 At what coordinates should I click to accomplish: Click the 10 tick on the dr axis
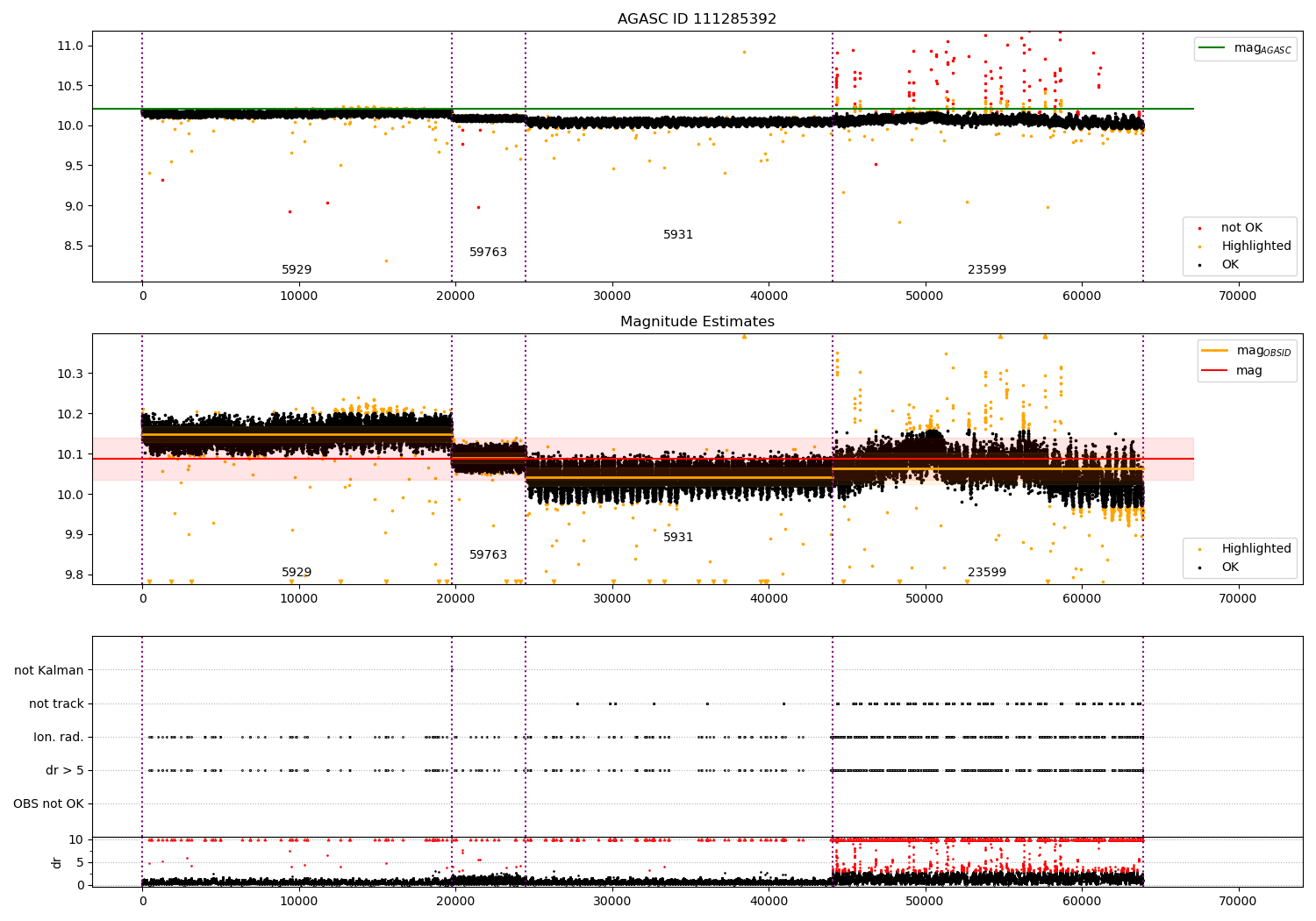76,839
